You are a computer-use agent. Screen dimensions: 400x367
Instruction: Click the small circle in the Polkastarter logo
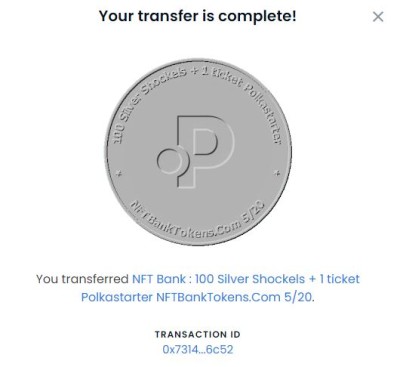170,161
